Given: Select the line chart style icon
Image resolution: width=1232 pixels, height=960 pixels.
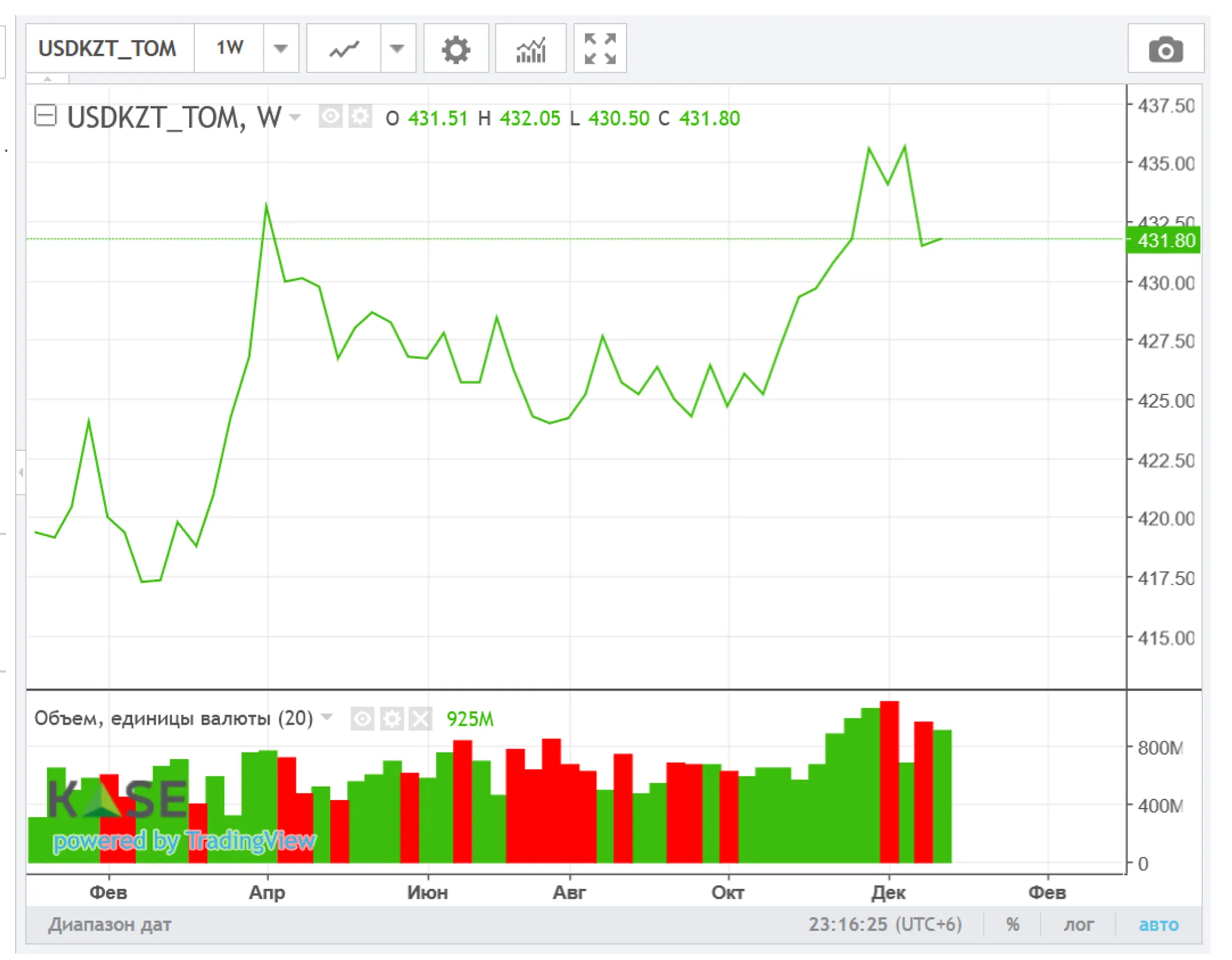Looking at the screenshot, I should pos(343,48).
